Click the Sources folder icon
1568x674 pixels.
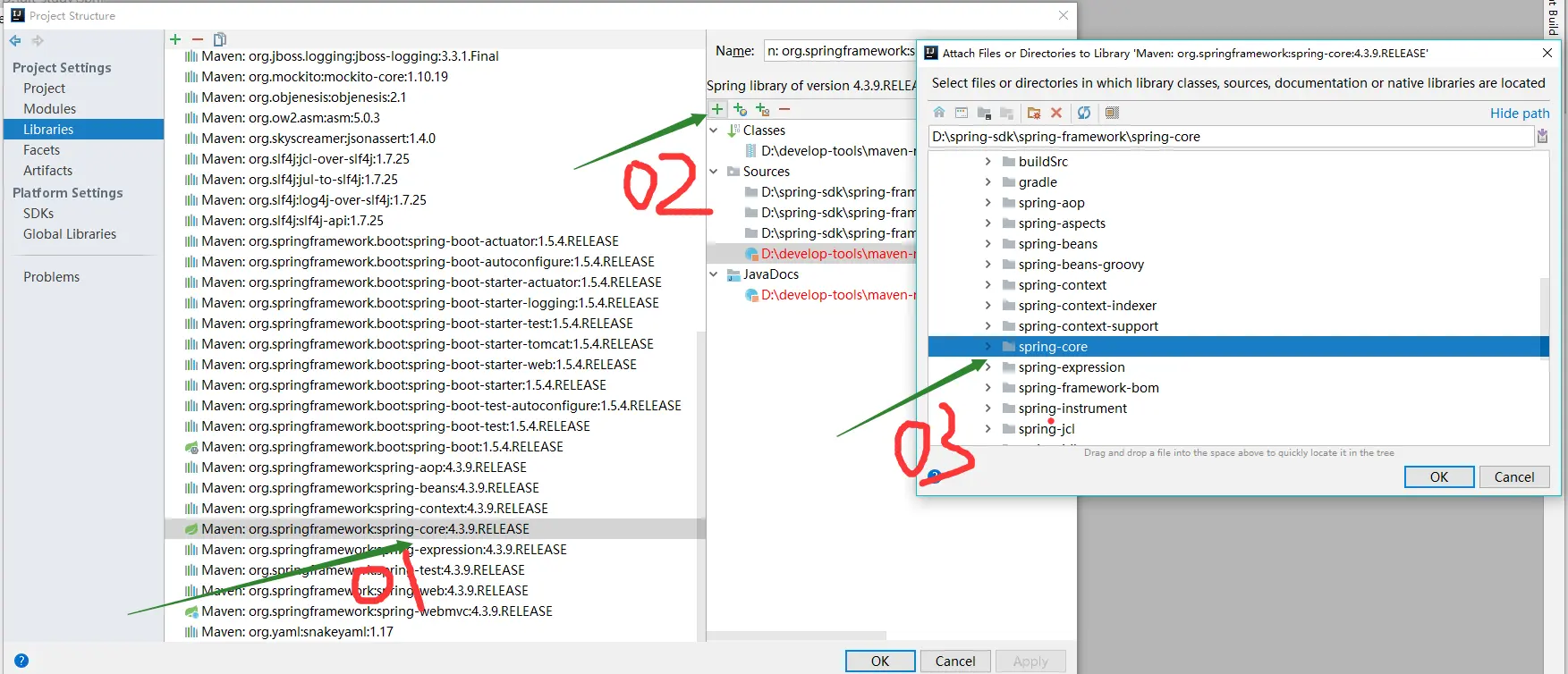733,172
